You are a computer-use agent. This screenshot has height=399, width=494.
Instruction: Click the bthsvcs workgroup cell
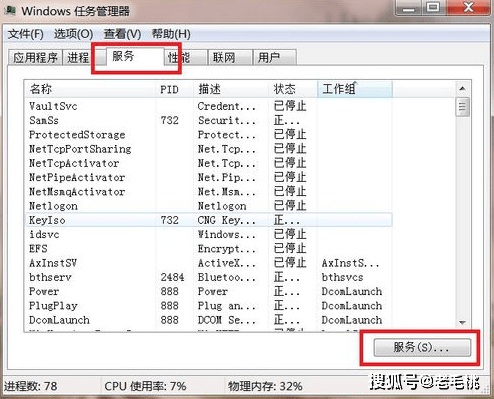click(x=342, y=277)
